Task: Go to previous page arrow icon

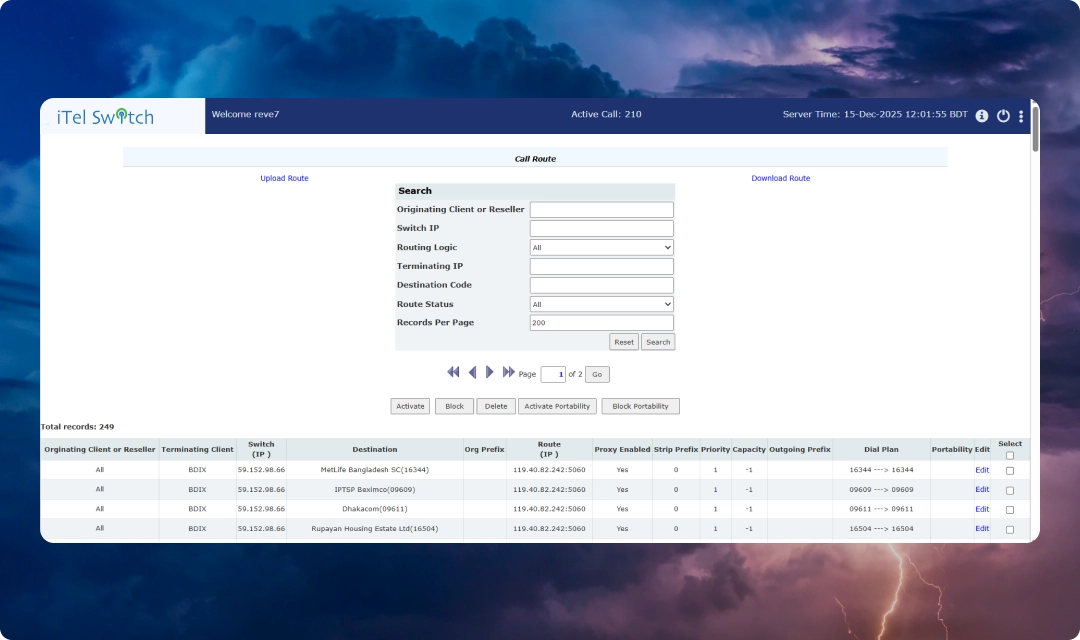Action: click(x=472, y=372)
